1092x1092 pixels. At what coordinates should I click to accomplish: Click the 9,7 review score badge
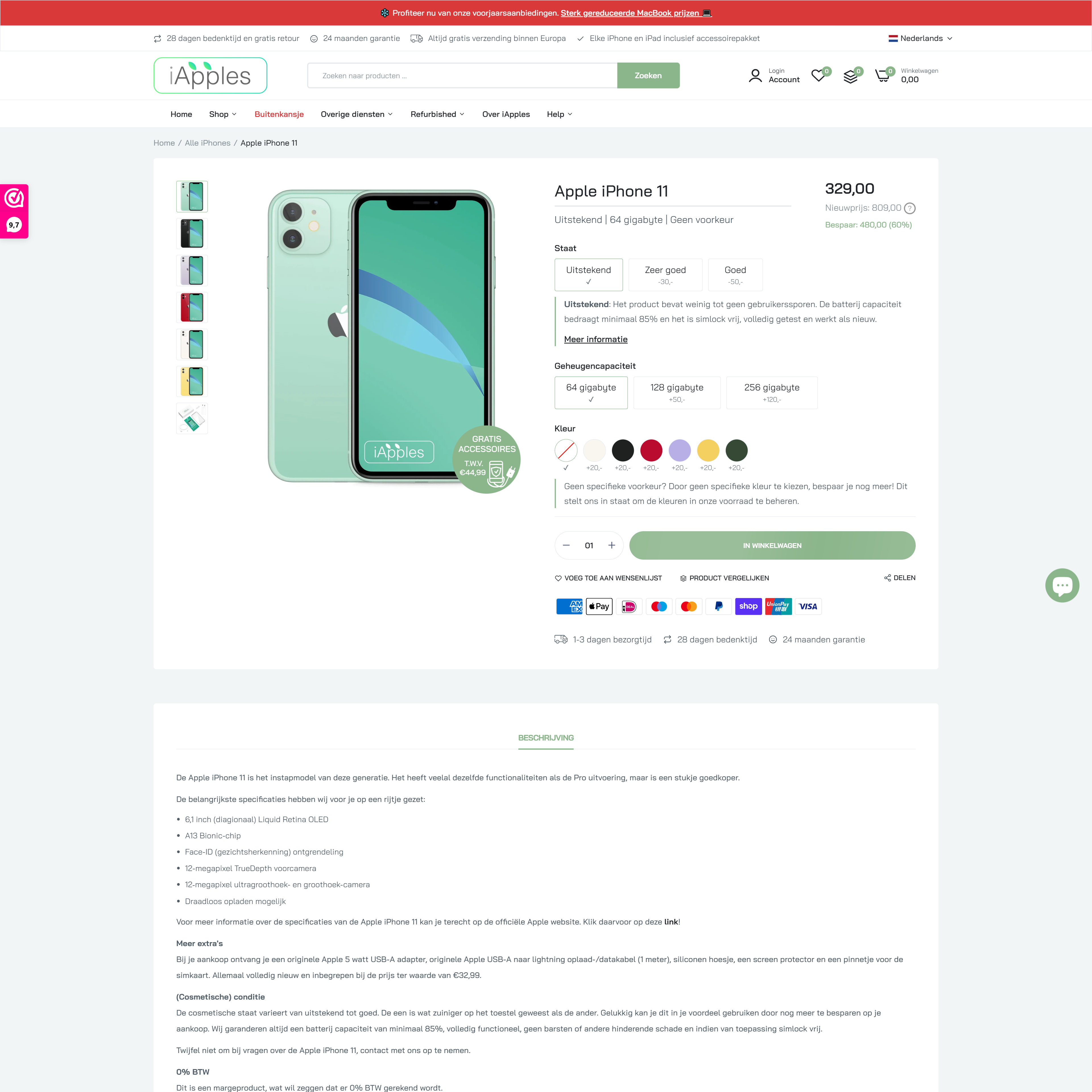click(14, 225)
